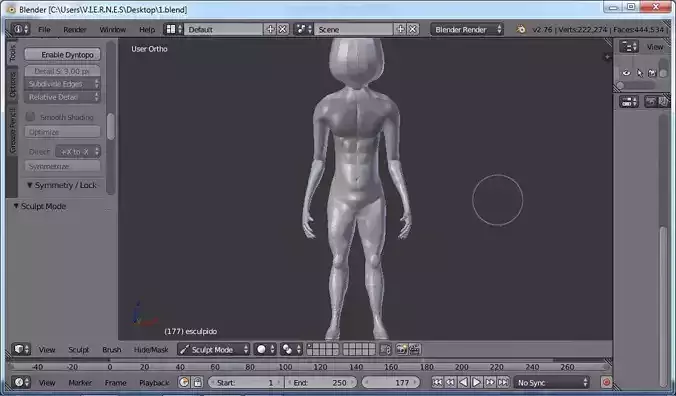The height and width of the screenshot is (396, 676).
Task: Open the Playback menu
Action: point(154,383)
